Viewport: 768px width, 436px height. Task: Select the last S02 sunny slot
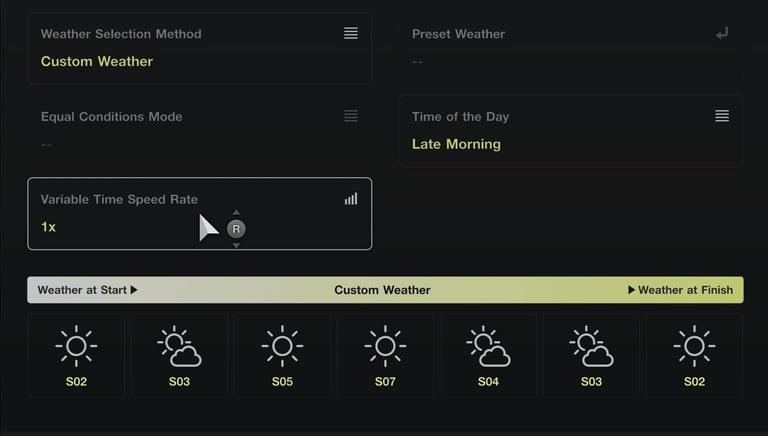point(694,355)
